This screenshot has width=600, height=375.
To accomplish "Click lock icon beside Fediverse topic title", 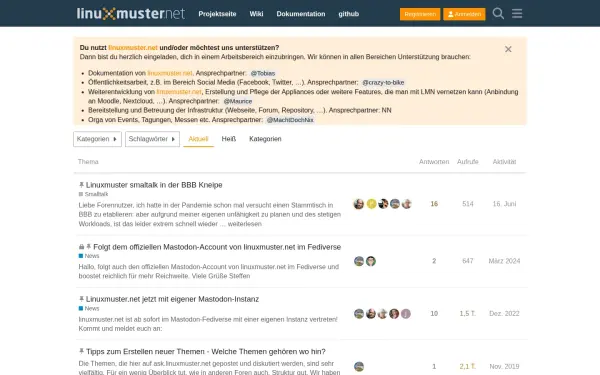I will [x=81, y=247].
